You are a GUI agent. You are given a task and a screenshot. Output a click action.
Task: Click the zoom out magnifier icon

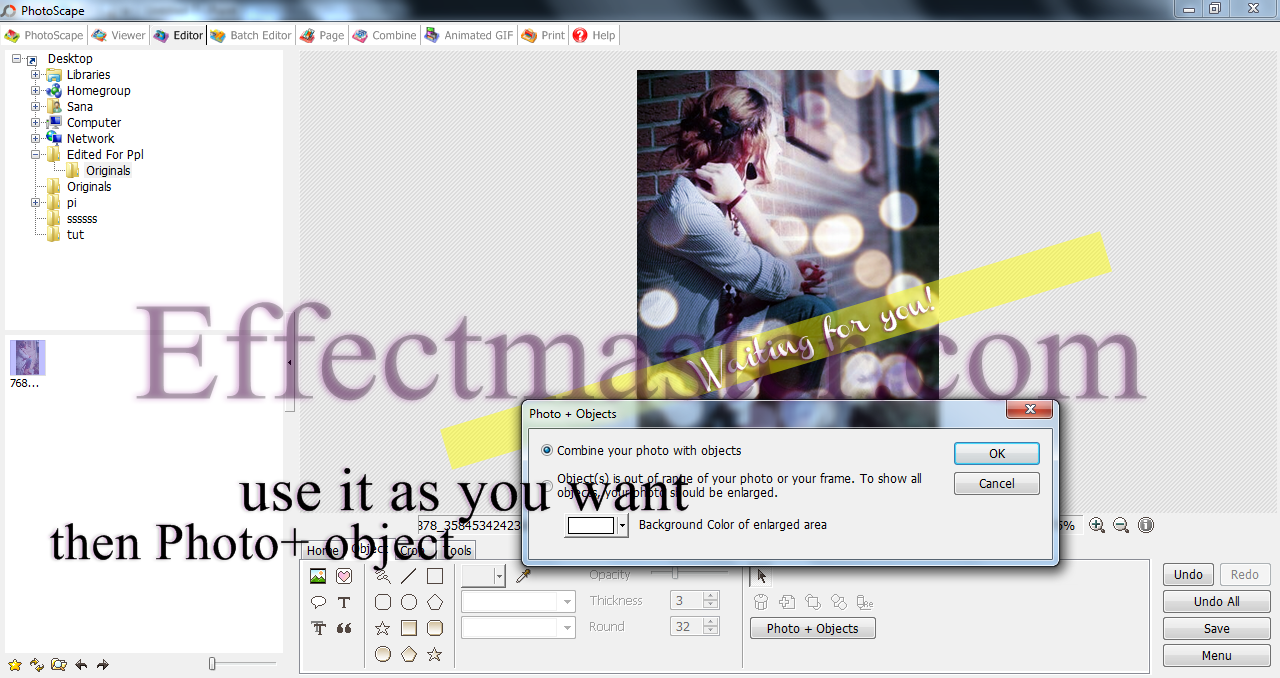coord(1121,525)
